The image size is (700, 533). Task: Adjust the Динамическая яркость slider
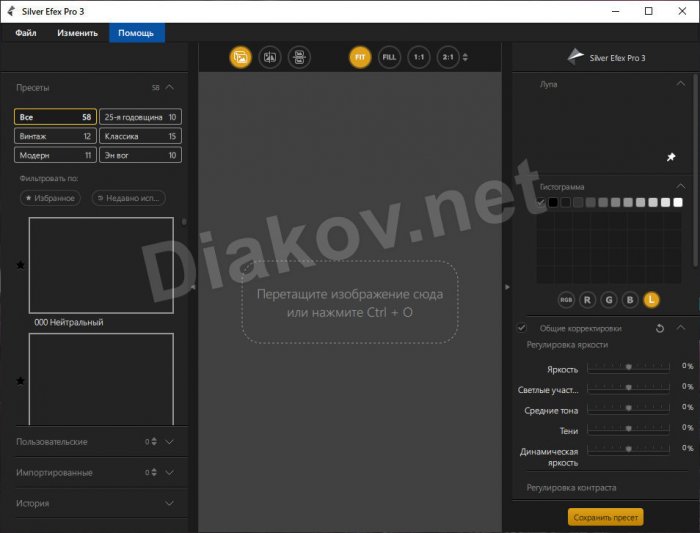tap(629, 449)
